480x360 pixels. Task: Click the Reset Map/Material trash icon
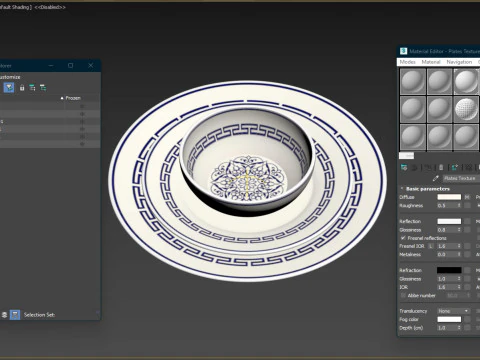[441, 168]
